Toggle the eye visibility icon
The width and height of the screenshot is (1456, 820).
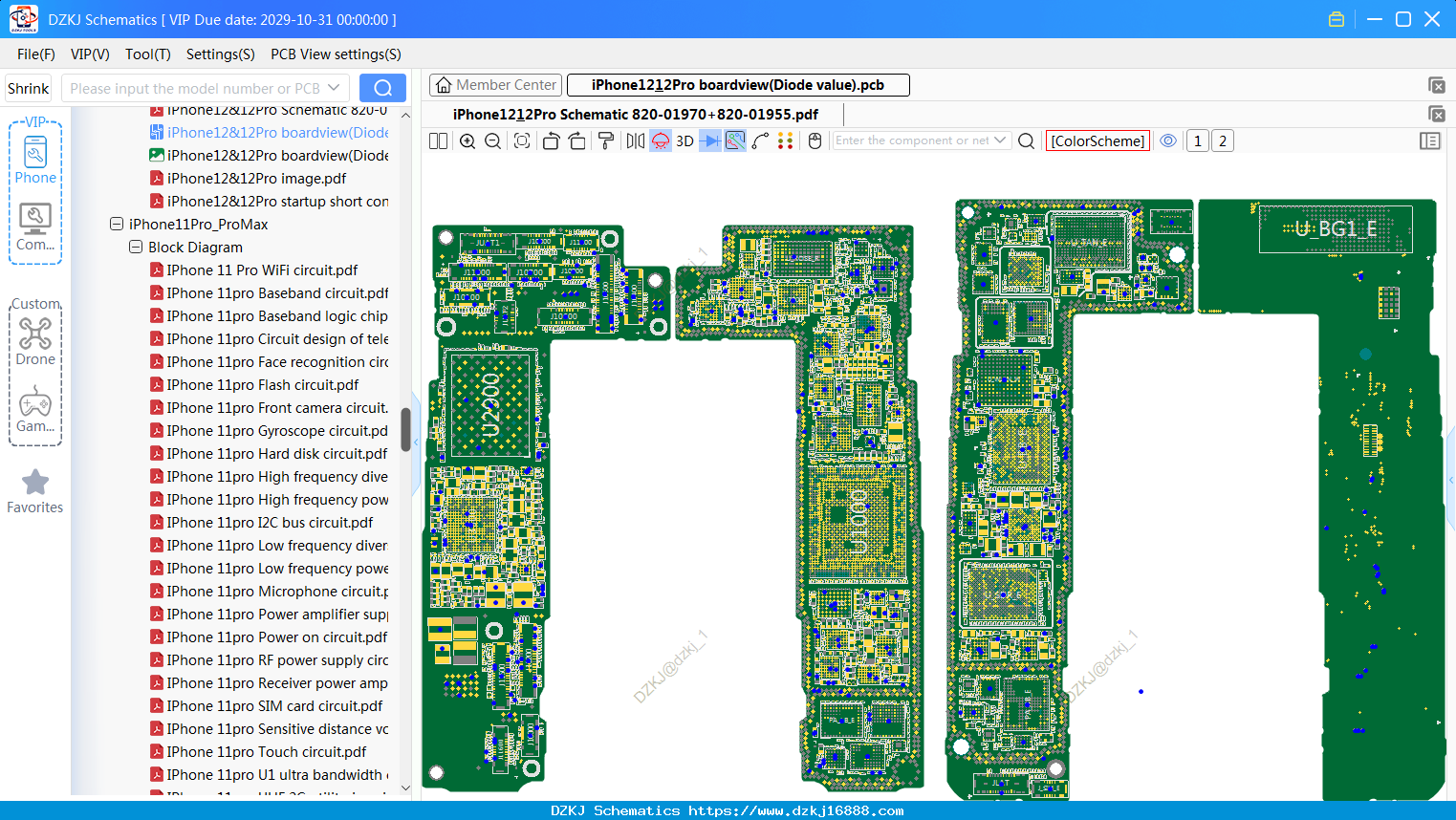click(1168, 140)
